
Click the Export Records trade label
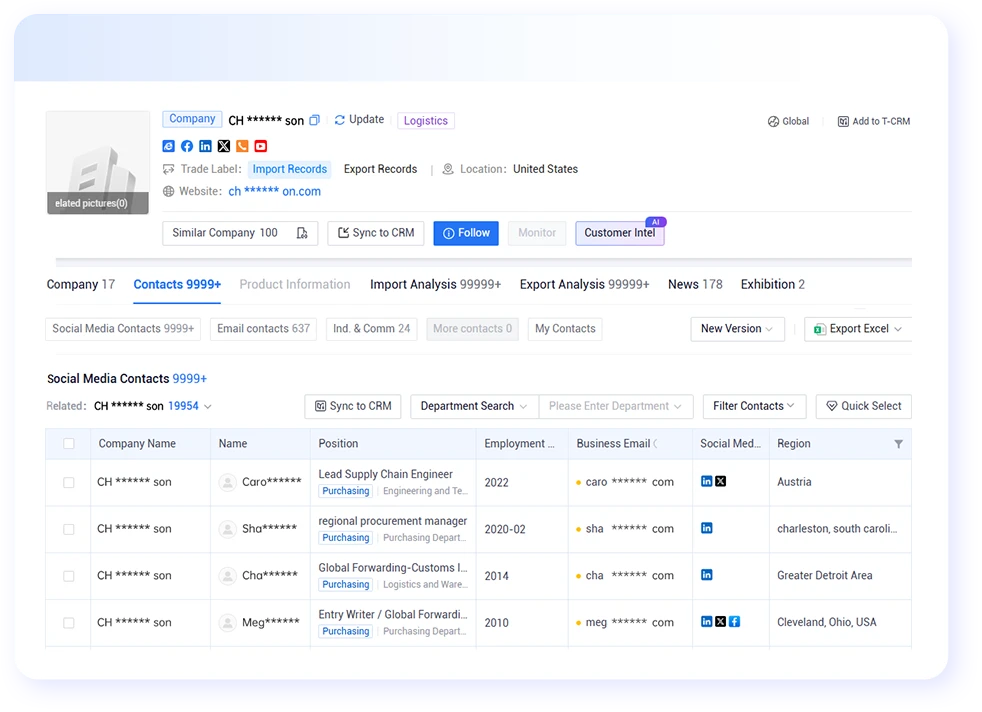point(380,169)
